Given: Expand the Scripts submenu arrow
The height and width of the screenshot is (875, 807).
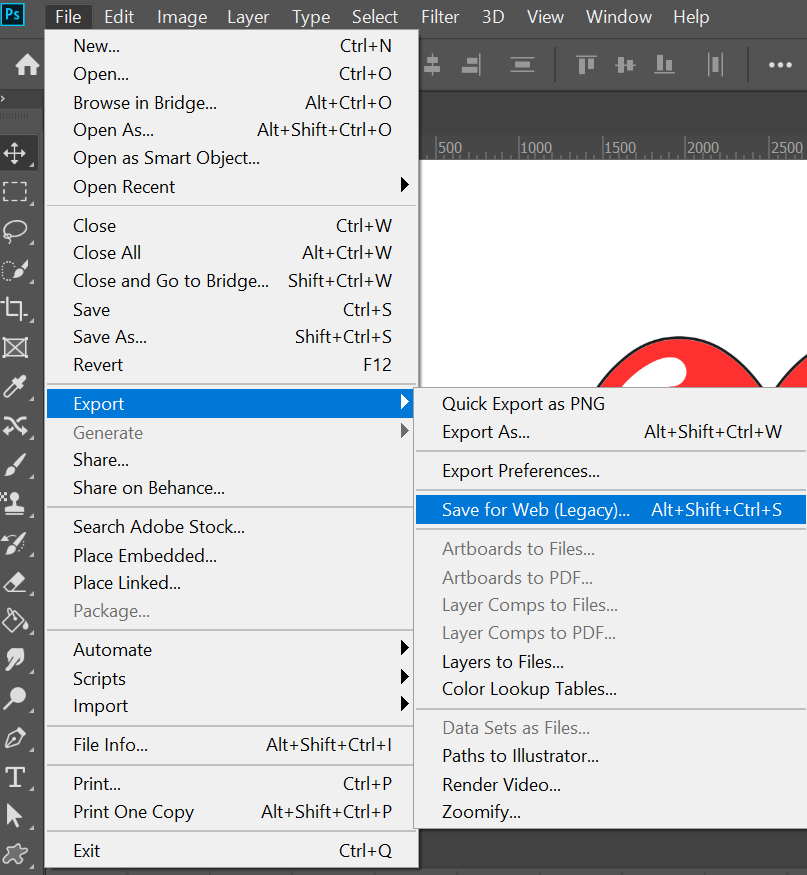Looking at the screenshot, I should click(x=405, y=676).
